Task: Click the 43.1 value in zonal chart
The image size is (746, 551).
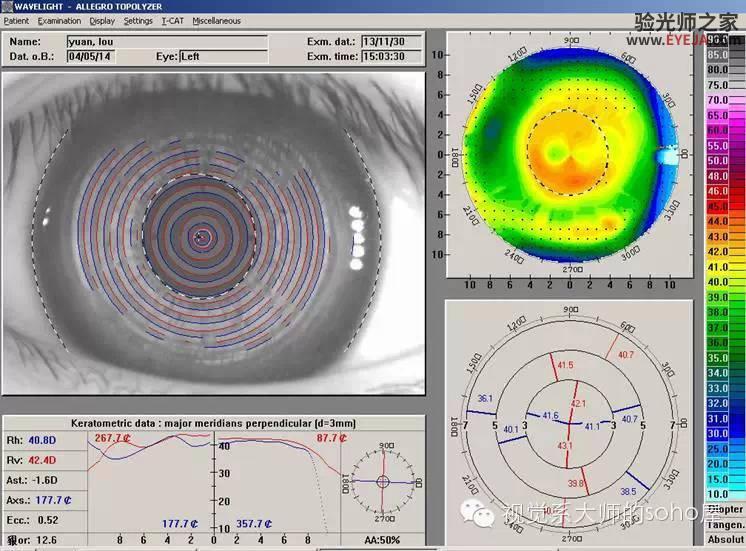Action: point(565,446)
